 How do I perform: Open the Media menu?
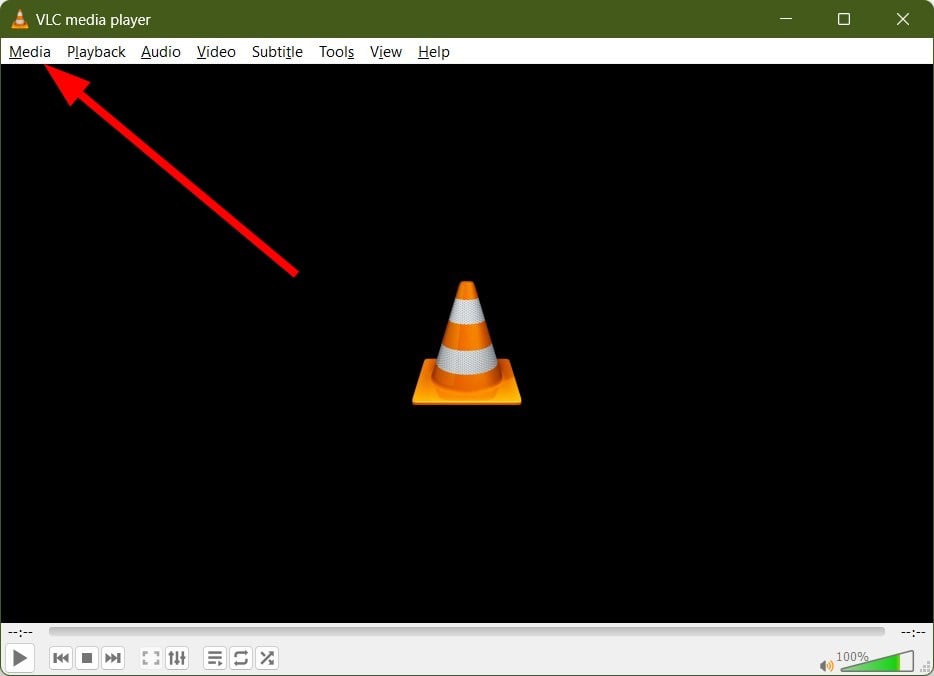(x=30, y=52)
